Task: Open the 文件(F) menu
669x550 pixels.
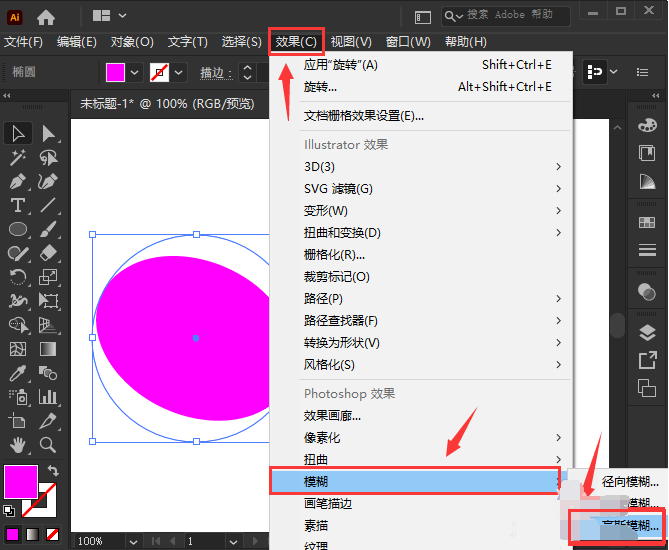Action: pos(23,42)
